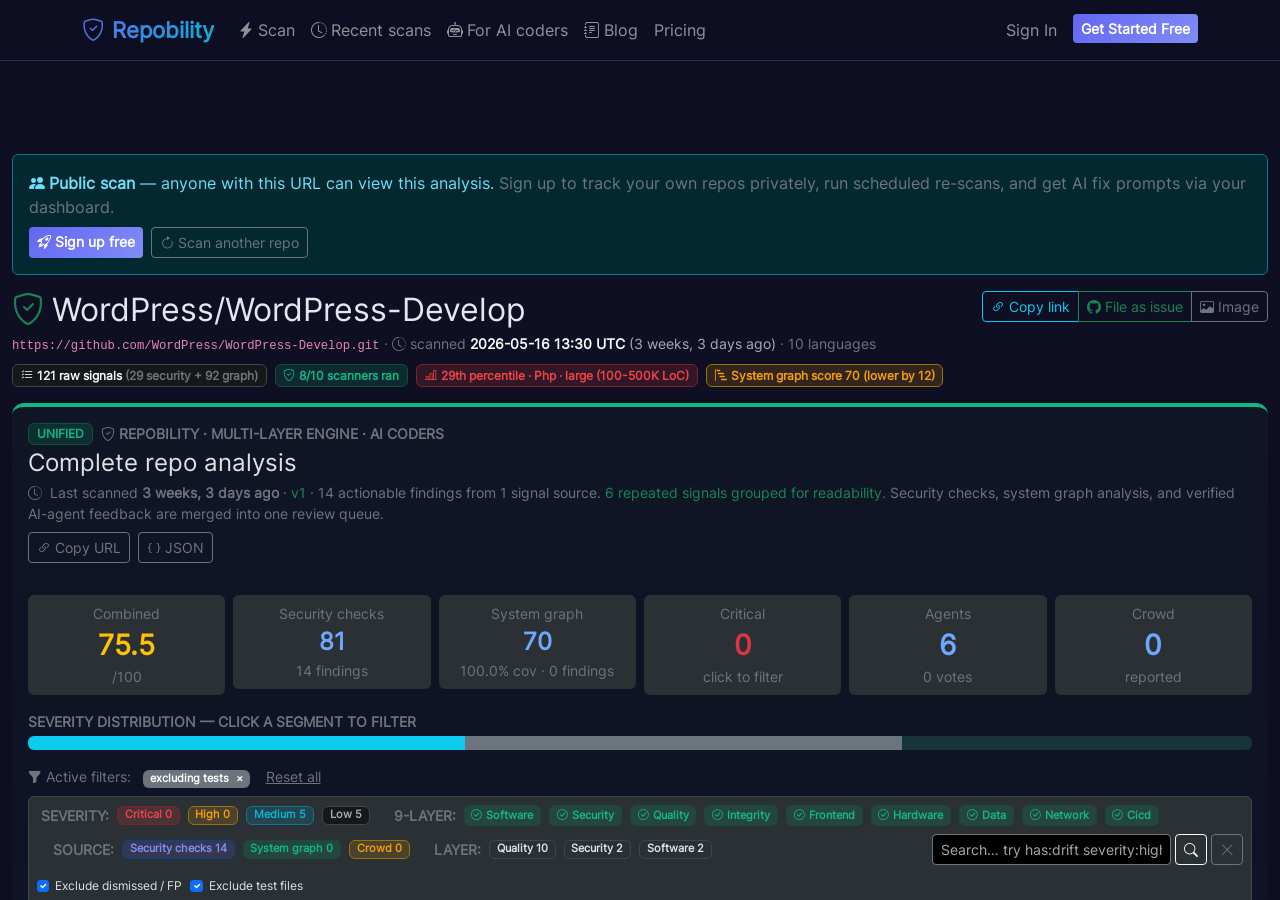Screen dimensions: 1280x900
Task: Click the JSON export button
Action: tap(175, 548)
